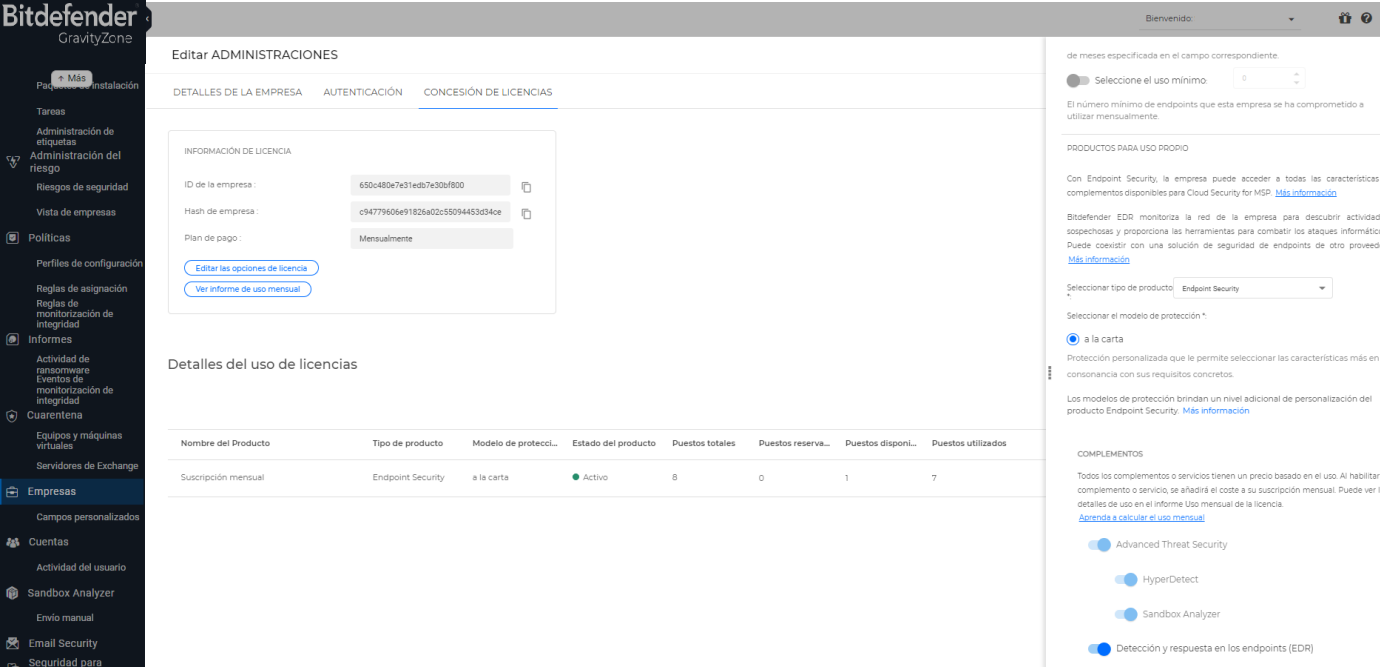Open Equipos y máquinas virtuales item
Image resolution: width=1383 pixels, height=669 pixels.
(79, 441)
